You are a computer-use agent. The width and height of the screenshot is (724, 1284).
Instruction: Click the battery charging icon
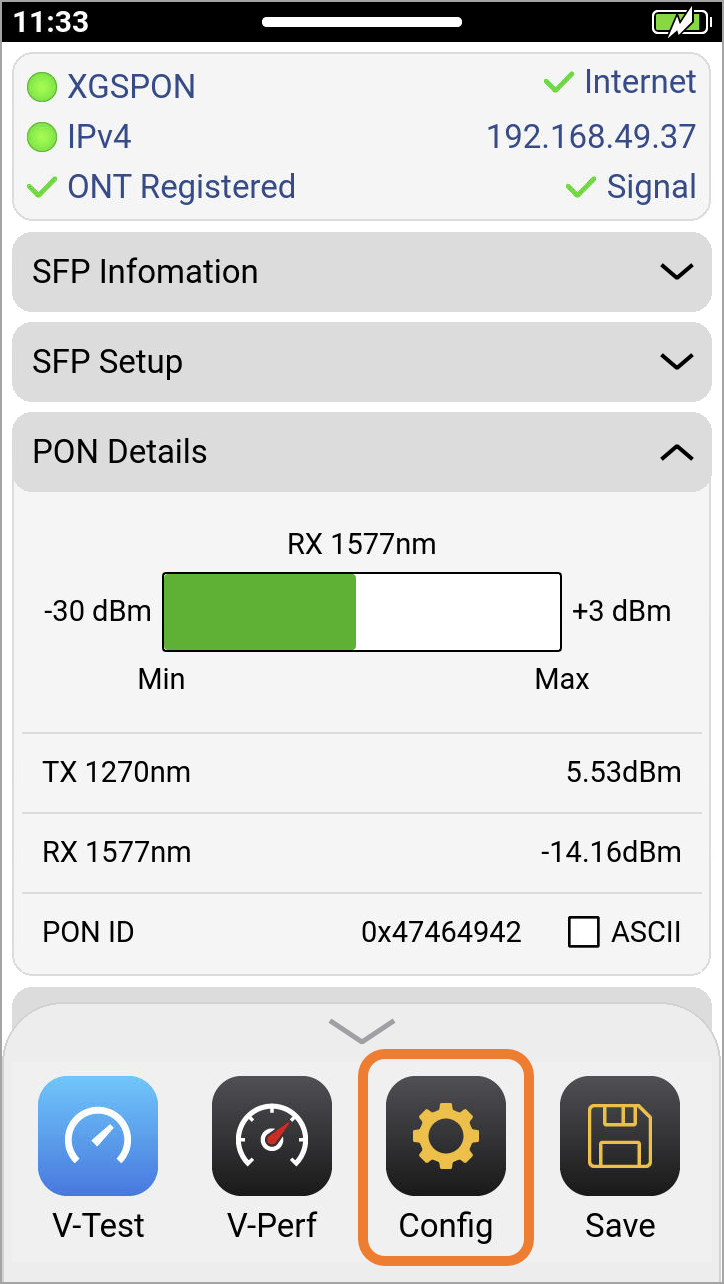click(x=680, y=21)
